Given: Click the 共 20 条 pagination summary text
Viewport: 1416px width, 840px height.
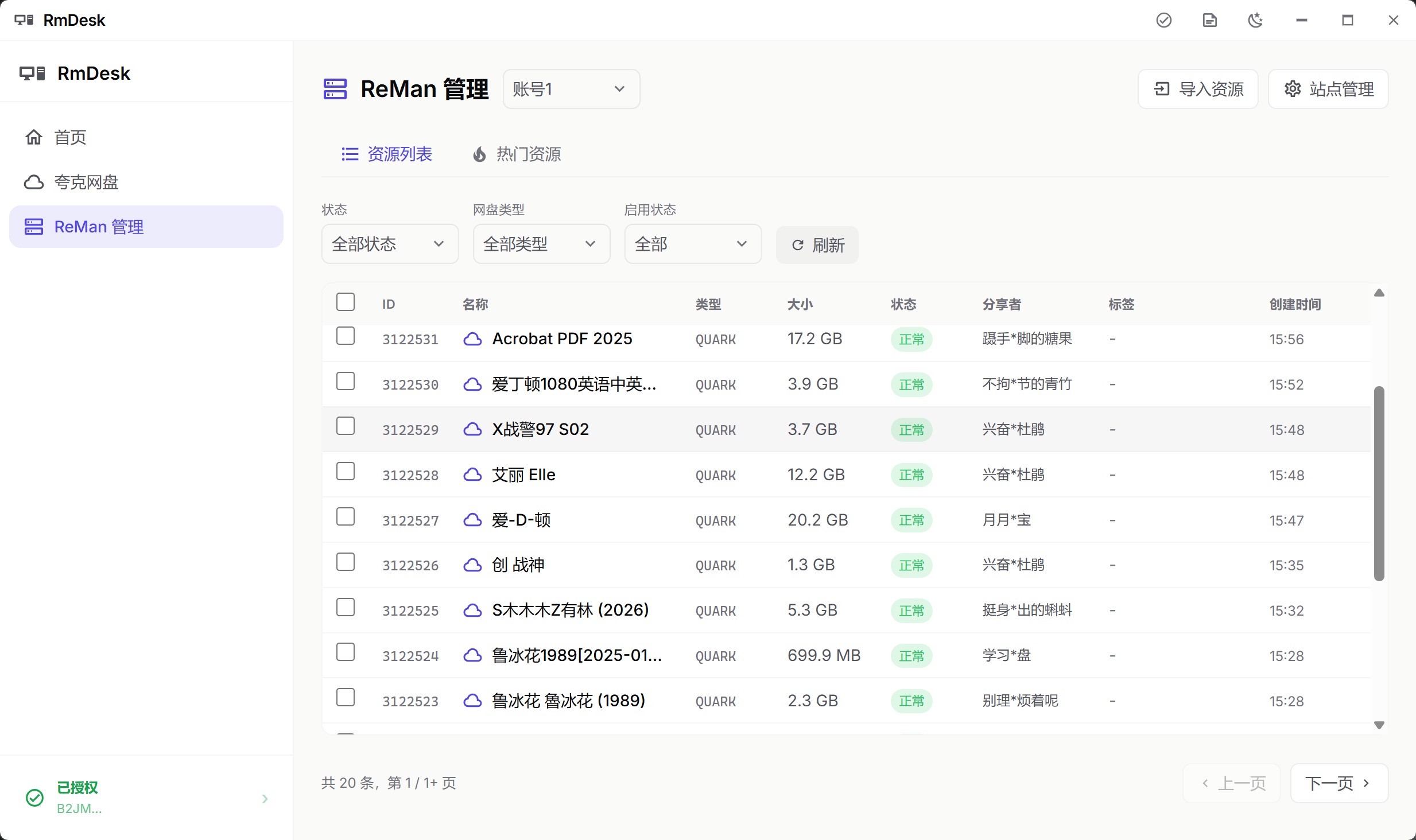Looking at the screenshot, I should [x=389, y=783].
